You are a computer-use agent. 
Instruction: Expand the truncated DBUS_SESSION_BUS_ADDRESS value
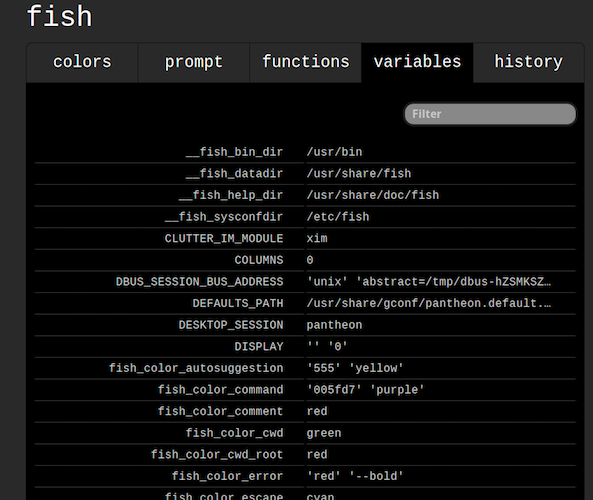429,282
